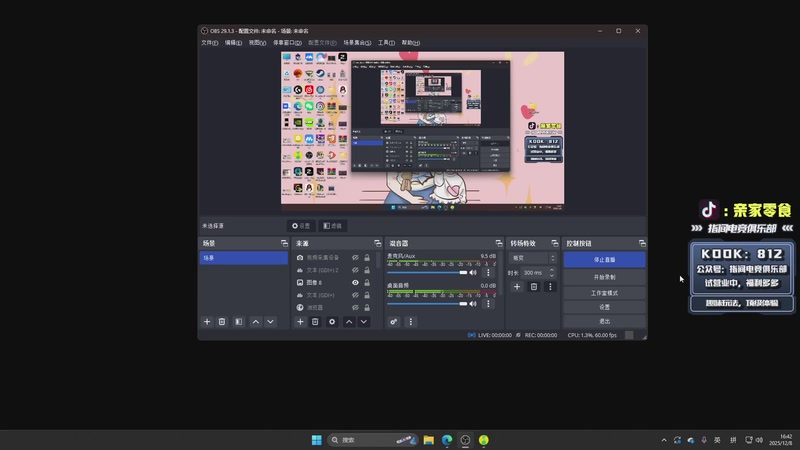Open Microsoft Edge from the taskbar

pos(447,440)
